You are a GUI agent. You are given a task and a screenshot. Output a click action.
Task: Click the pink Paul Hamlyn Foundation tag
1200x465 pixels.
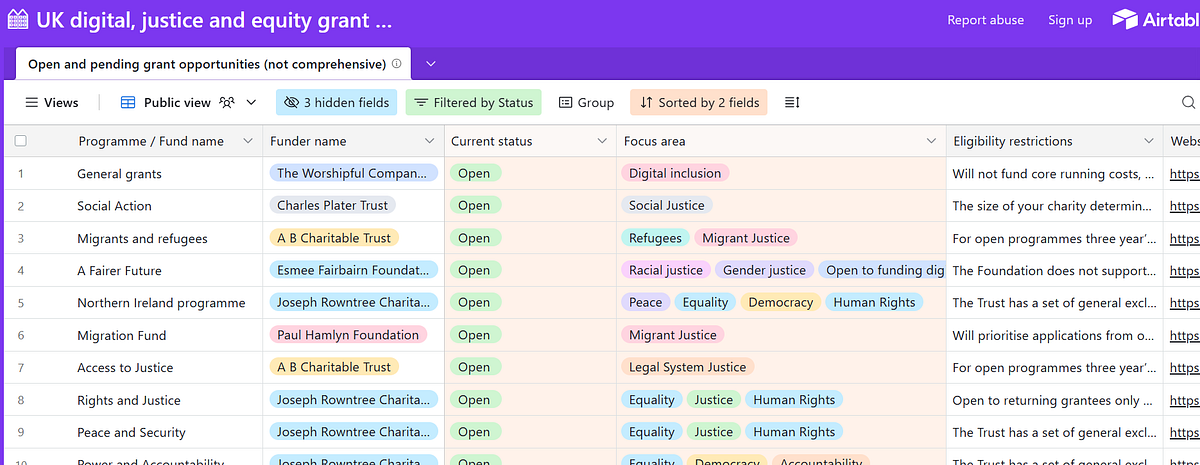coord(348,335)
